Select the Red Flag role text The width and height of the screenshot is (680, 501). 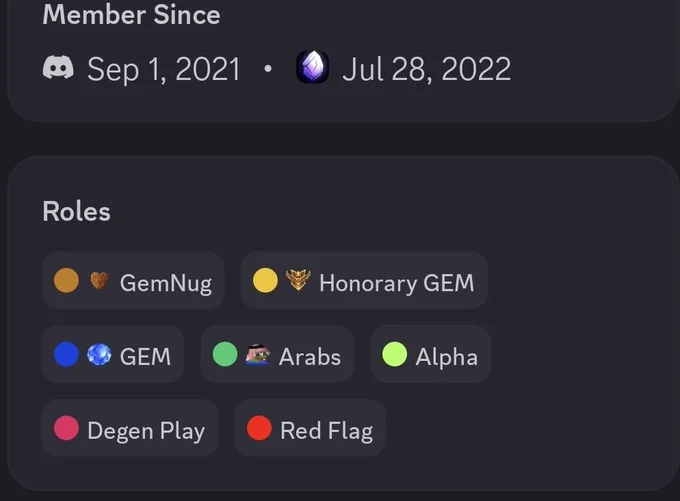(x=327, y=431)
